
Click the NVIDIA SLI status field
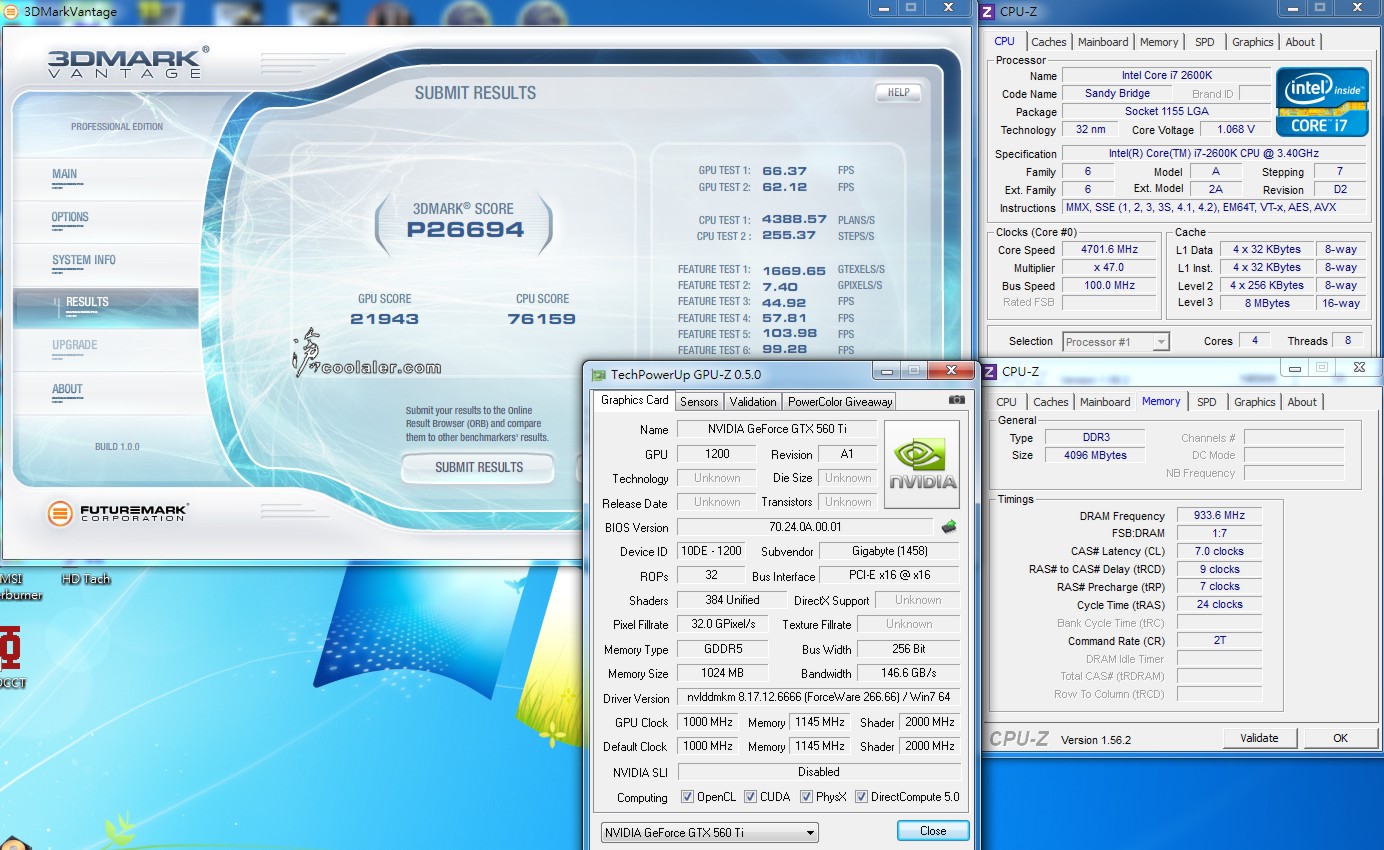[819, 772]
